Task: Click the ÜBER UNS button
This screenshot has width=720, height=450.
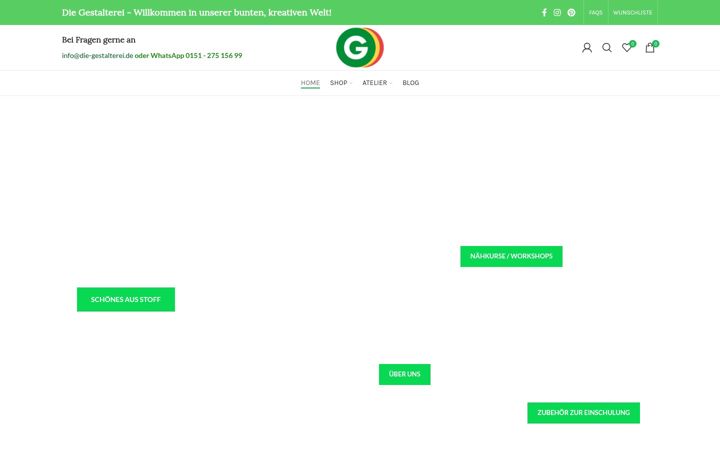Action: (x=405, y=374)
